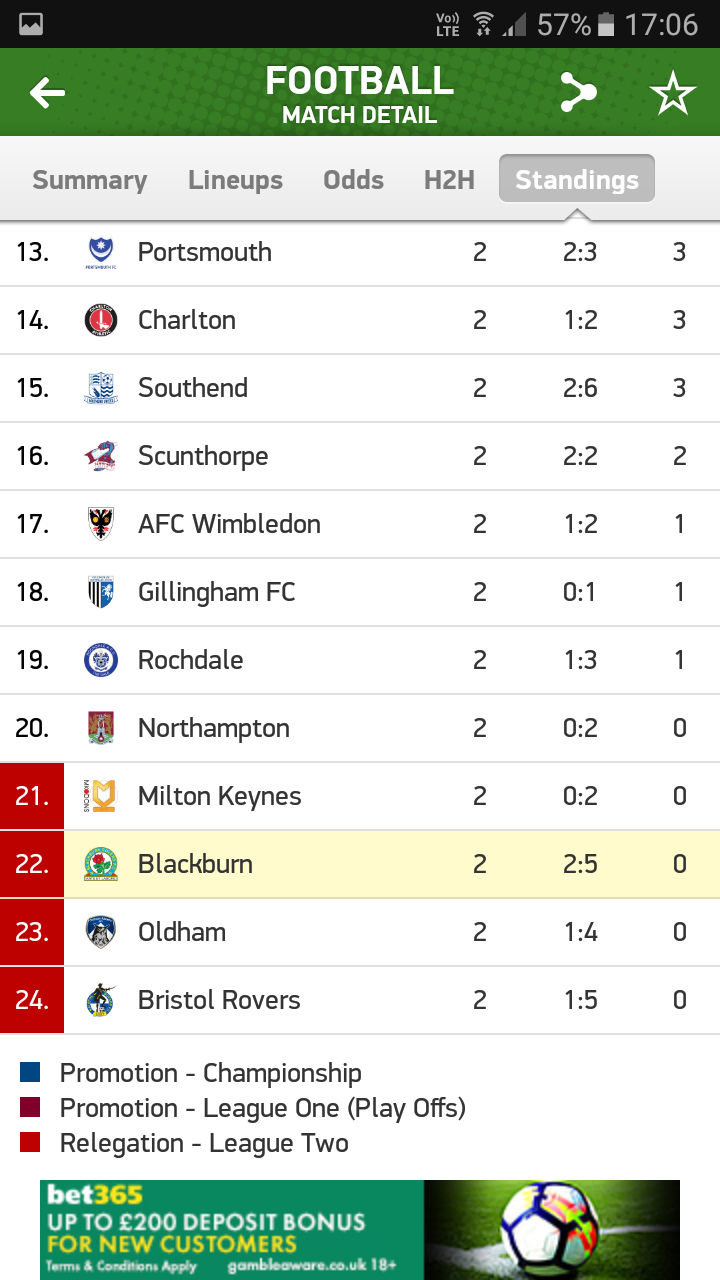Screen dimensions: 720x1280
Task: Tap the Bristol Rovers crest
Action: (x=100, y=1001)
